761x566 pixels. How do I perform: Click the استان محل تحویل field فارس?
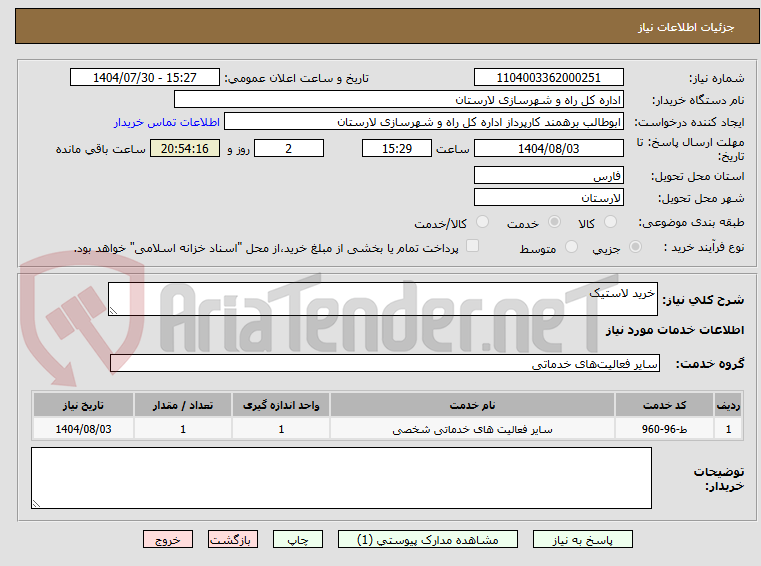[x=548, y=175]
